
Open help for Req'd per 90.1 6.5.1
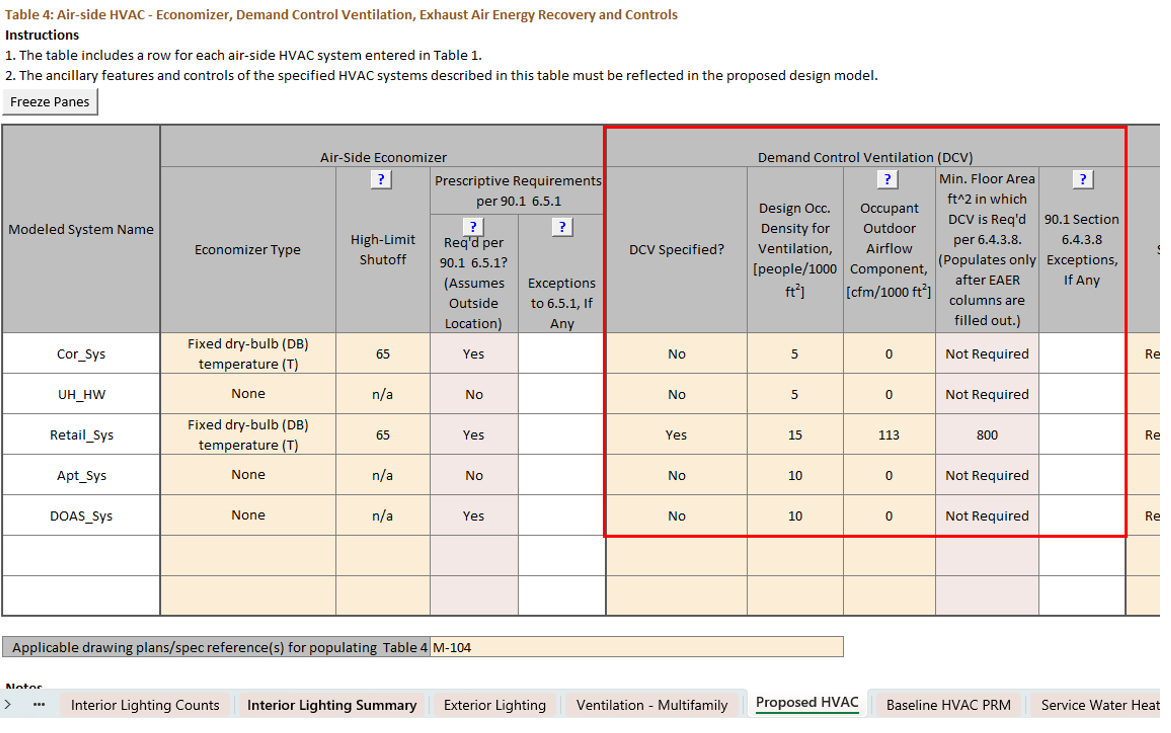[474, 227]
